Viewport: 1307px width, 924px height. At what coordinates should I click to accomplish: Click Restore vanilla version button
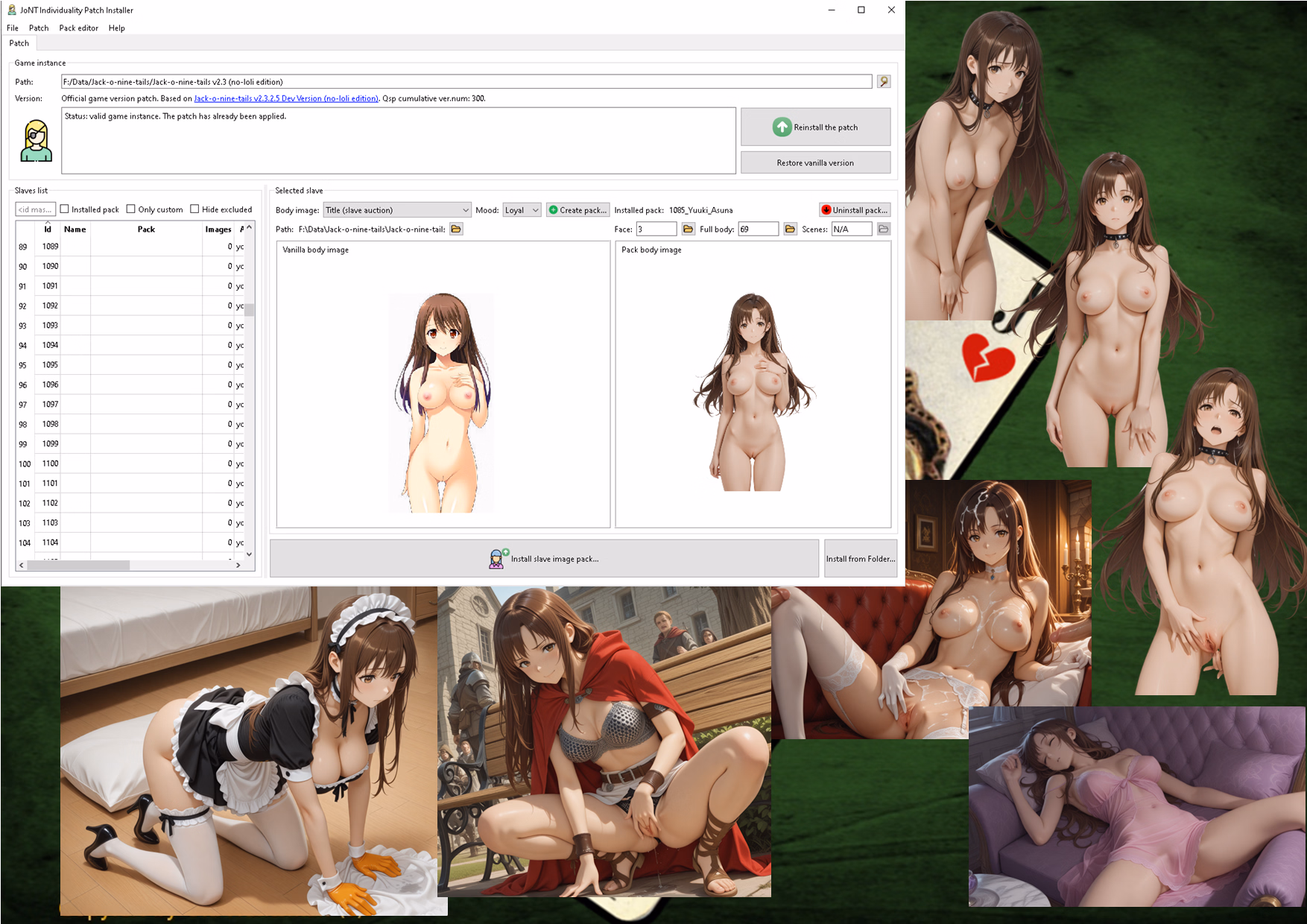[x=815, y=162]
